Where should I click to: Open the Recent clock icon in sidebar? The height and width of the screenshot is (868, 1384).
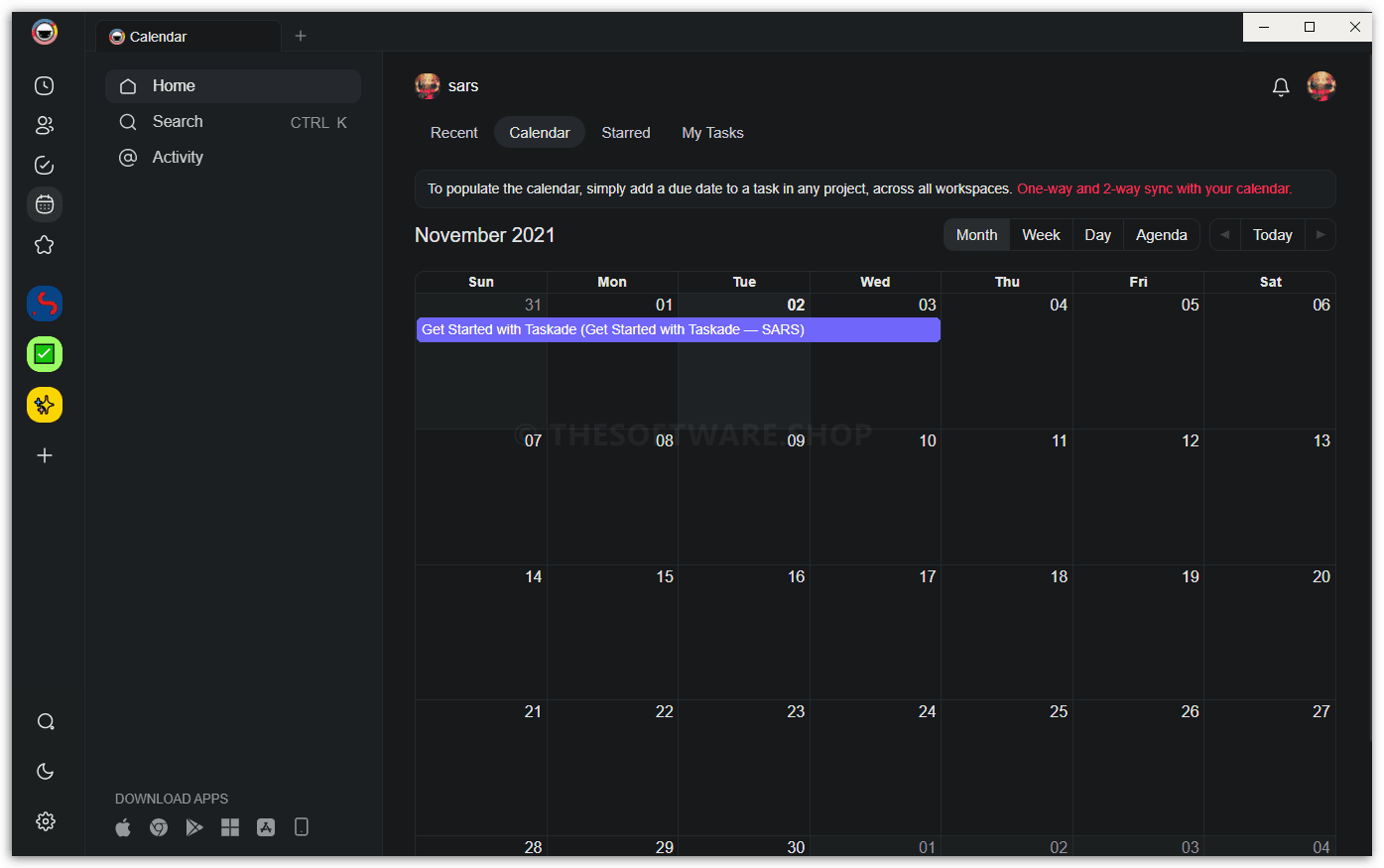45,86
